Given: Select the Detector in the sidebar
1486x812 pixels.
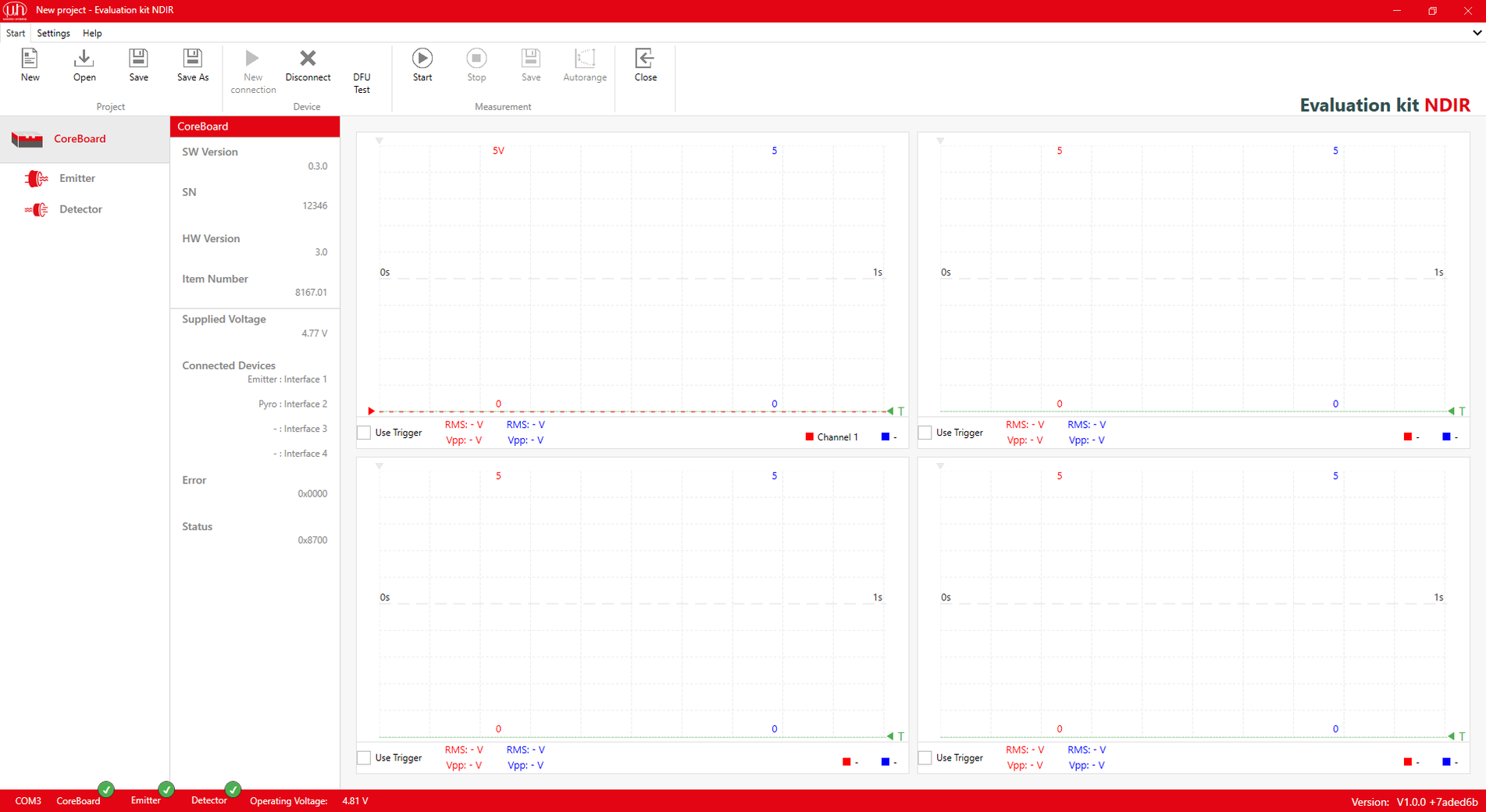Looking at the screenshot, I should click(80, 209).
